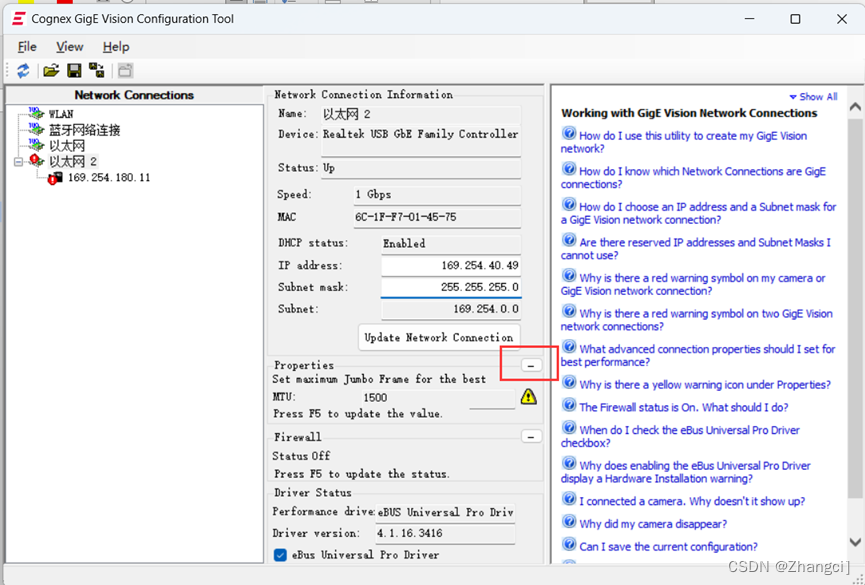Collapse the Firewall section
The height and width of the screenshot is (585, 865).
click(531, 437)
